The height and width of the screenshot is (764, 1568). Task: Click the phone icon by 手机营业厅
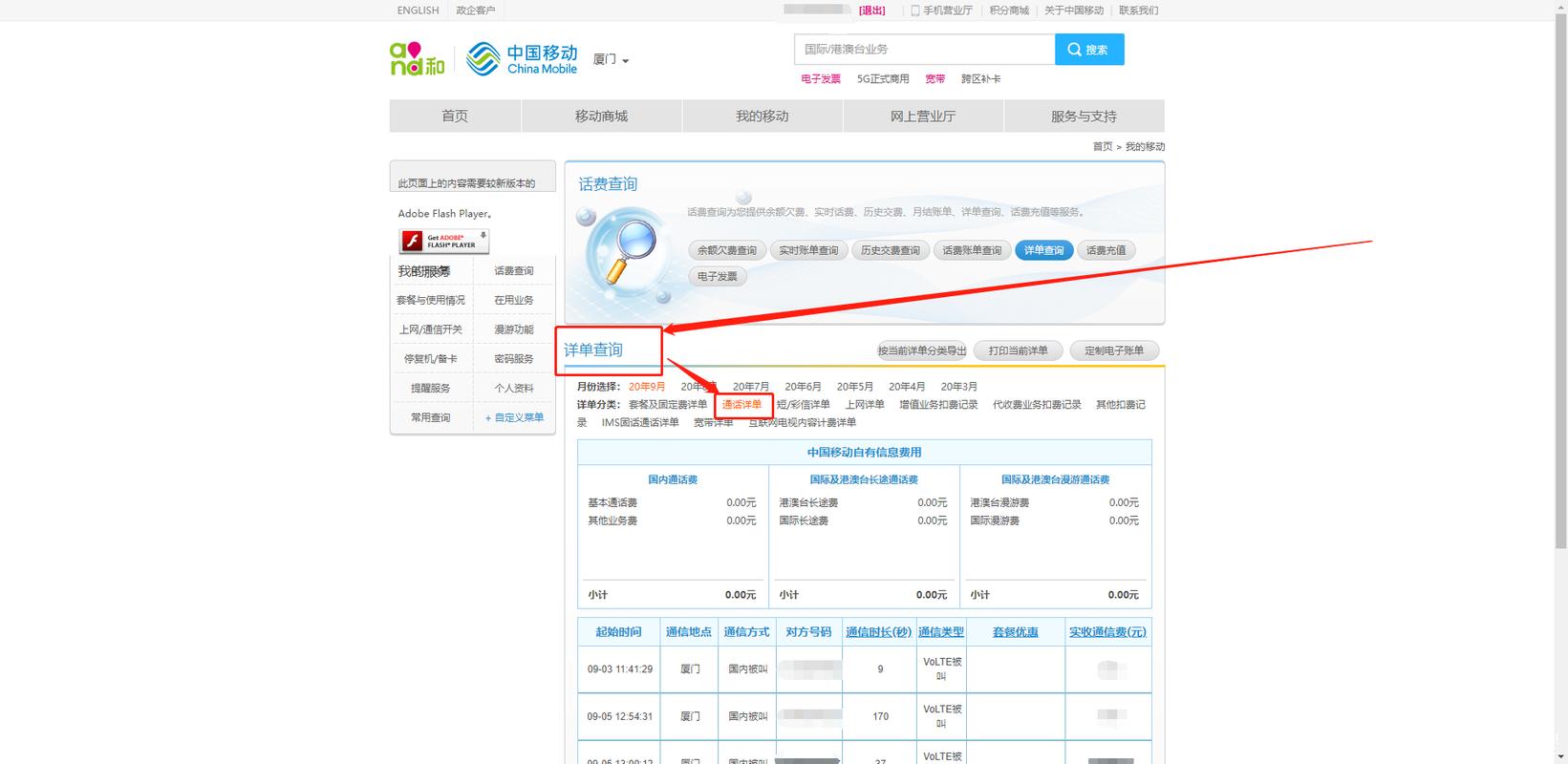[x=914, y=11]
